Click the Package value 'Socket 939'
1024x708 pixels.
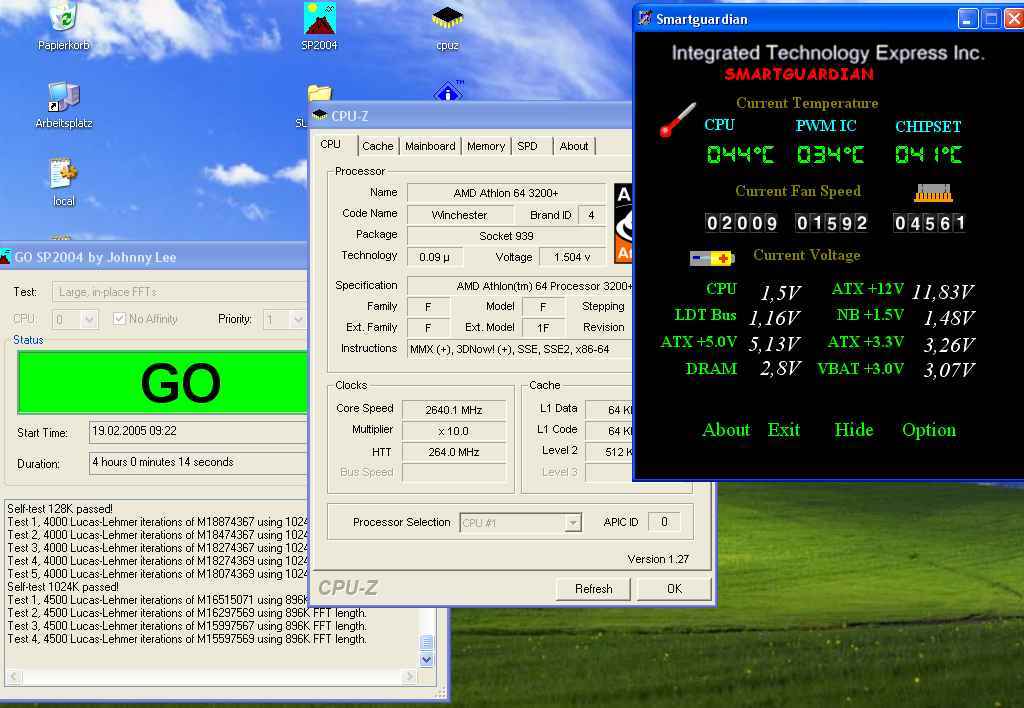pyautogui.click(x=506, y=236)
